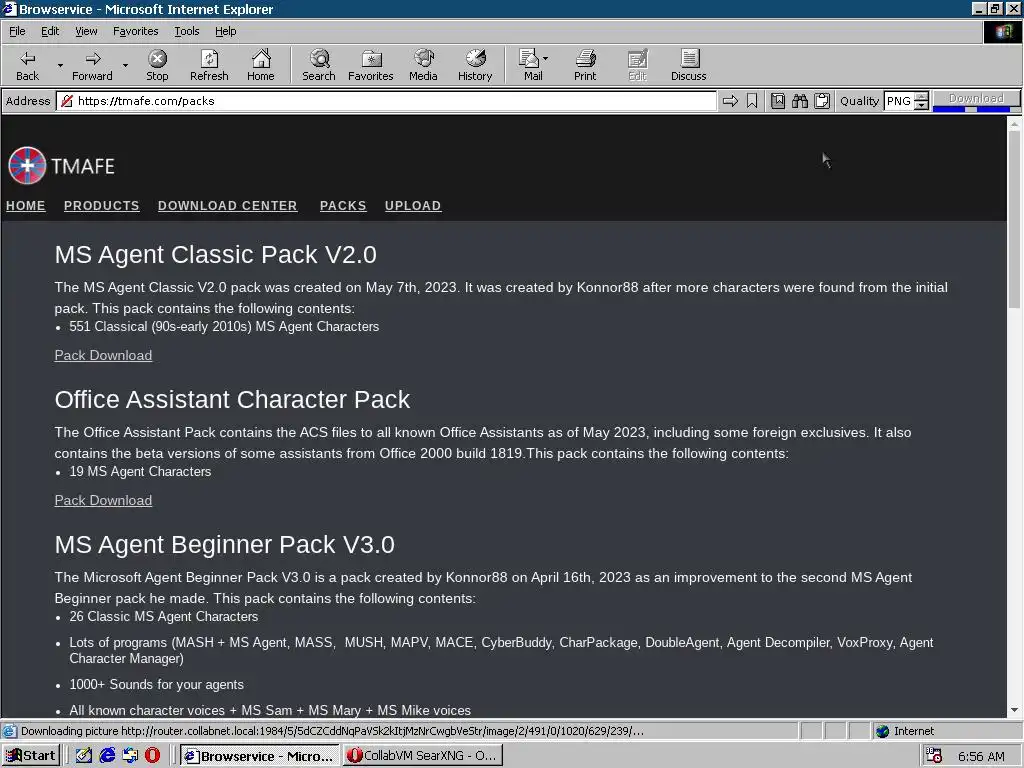Launch Opera from the Quick Launch bar

coord(152,756)
